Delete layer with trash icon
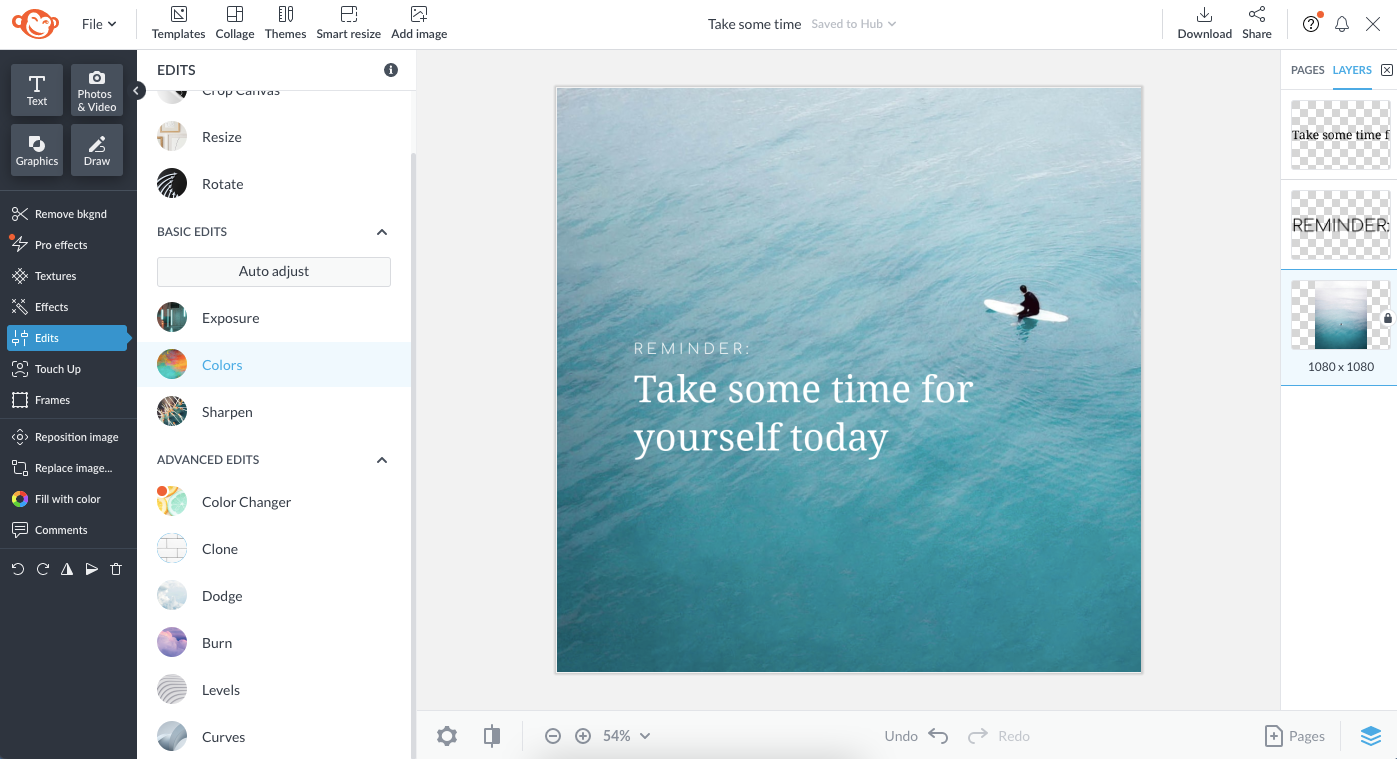This screenshot has width=1397, height=759. coord(116,569)
